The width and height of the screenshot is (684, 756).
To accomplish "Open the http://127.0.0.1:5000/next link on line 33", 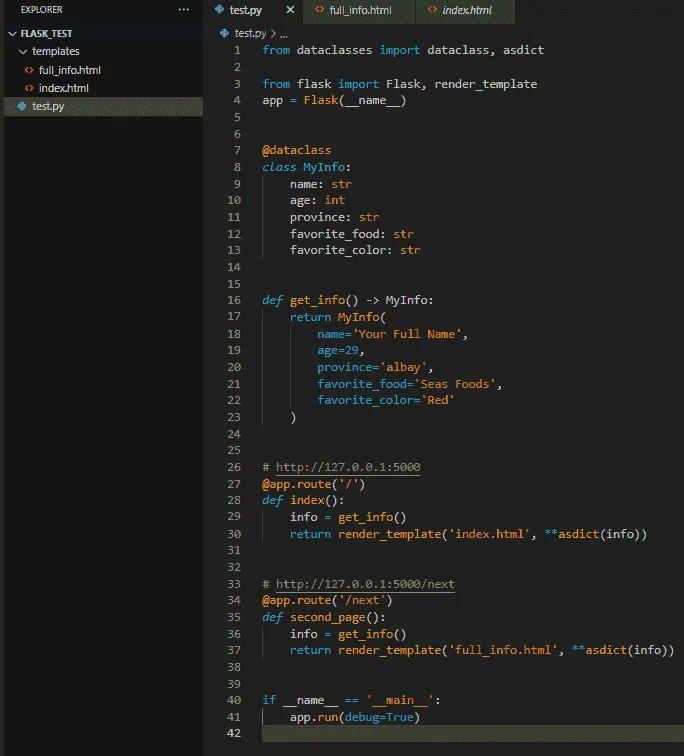I will pos(365,584).
